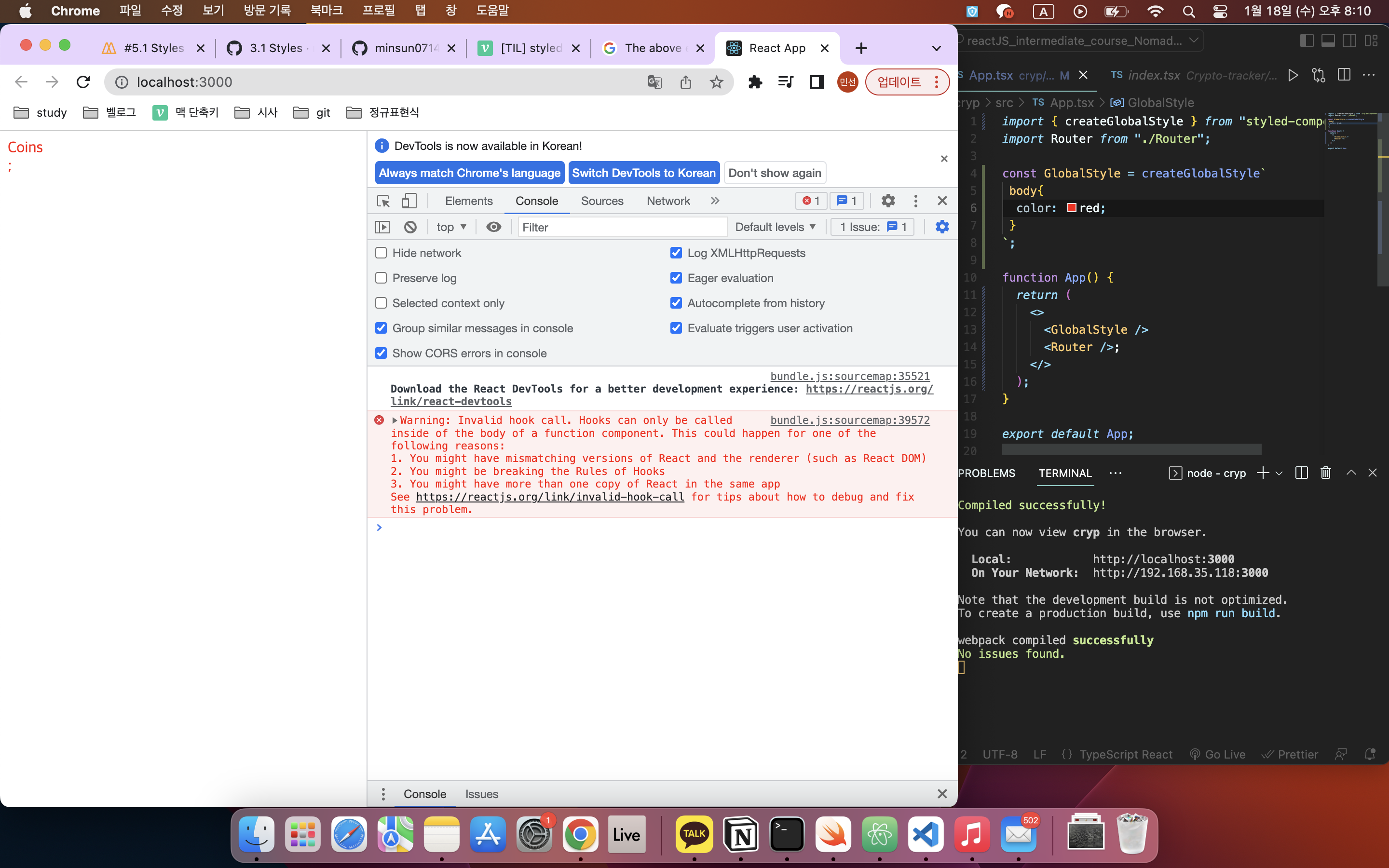Open the git bookmarks folder

pyautogui.click(x=312, y=112)
